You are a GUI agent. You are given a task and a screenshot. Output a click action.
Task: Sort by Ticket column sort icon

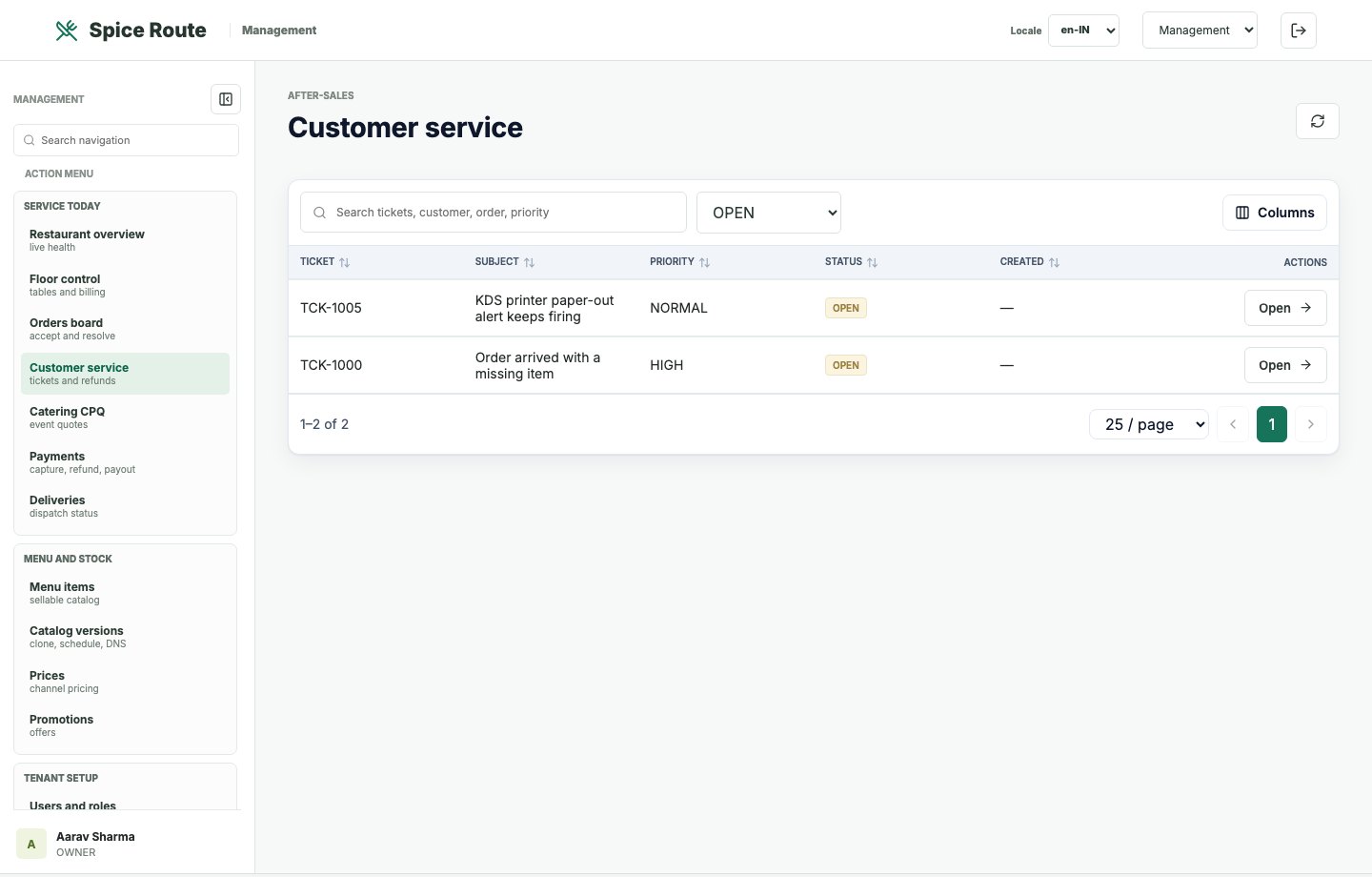click(x=345, y=262)
